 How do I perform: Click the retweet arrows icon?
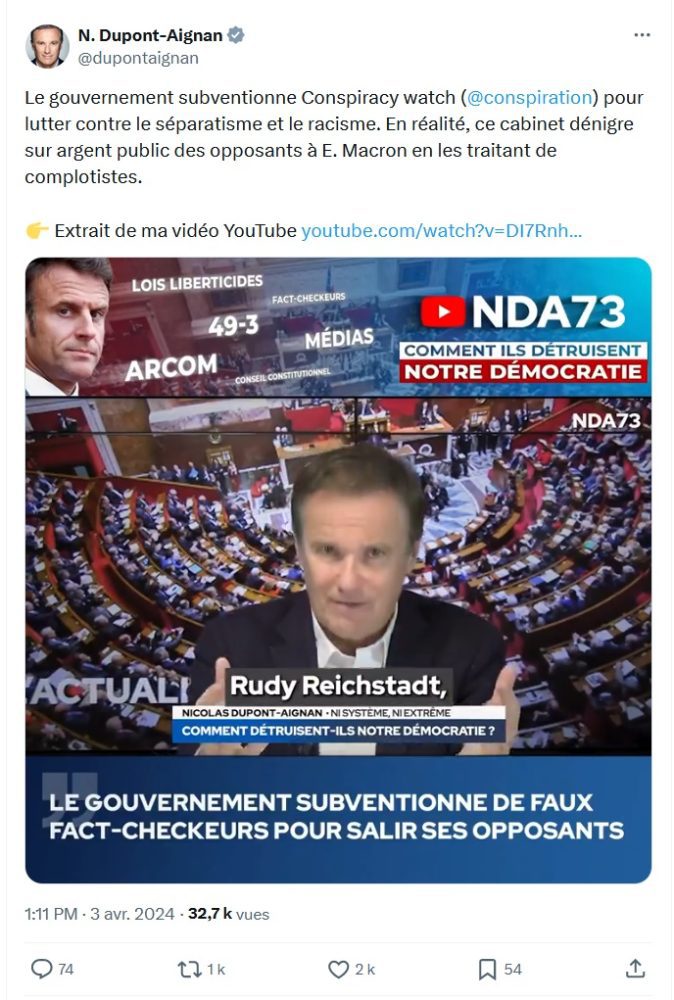point(189,969)
